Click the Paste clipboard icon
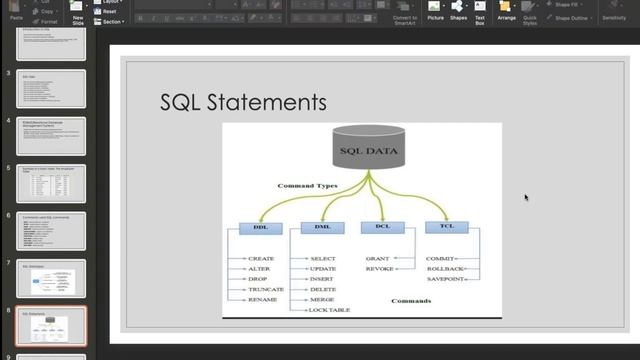The width and height of the screenshot is (640, 360). click(15, 7)
